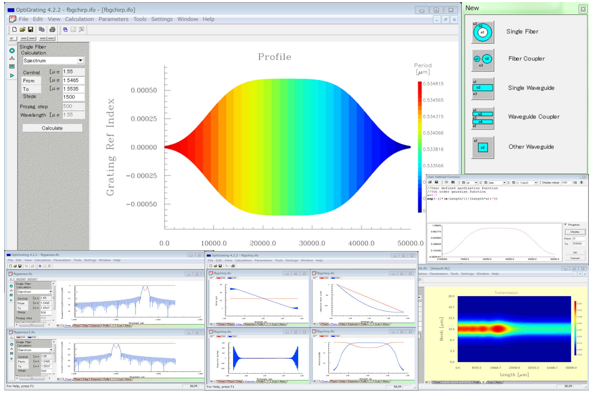Open the Parameters menu

[x=113, y=19]
